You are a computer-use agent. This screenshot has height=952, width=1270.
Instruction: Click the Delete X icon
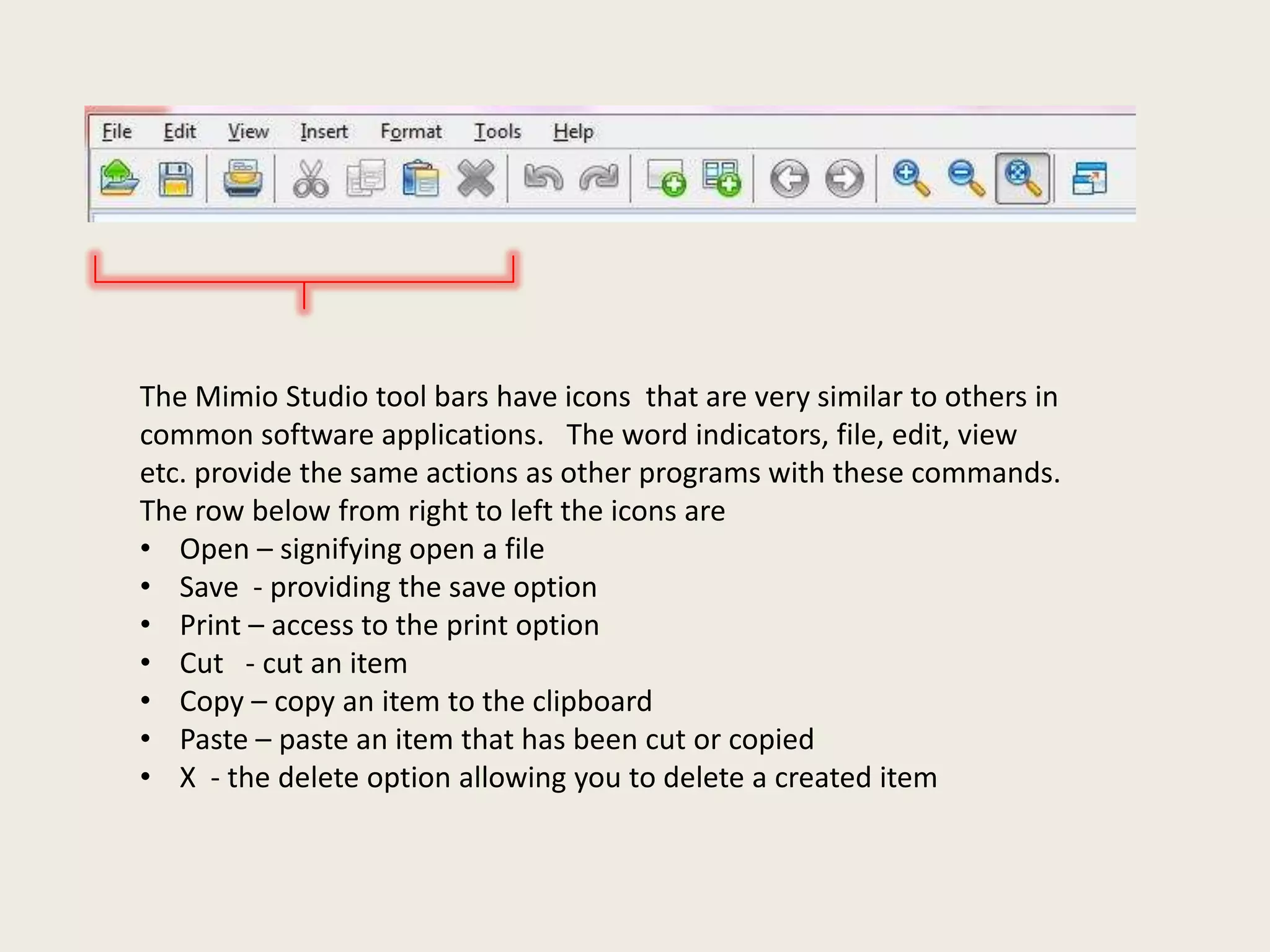click(476, 178)
